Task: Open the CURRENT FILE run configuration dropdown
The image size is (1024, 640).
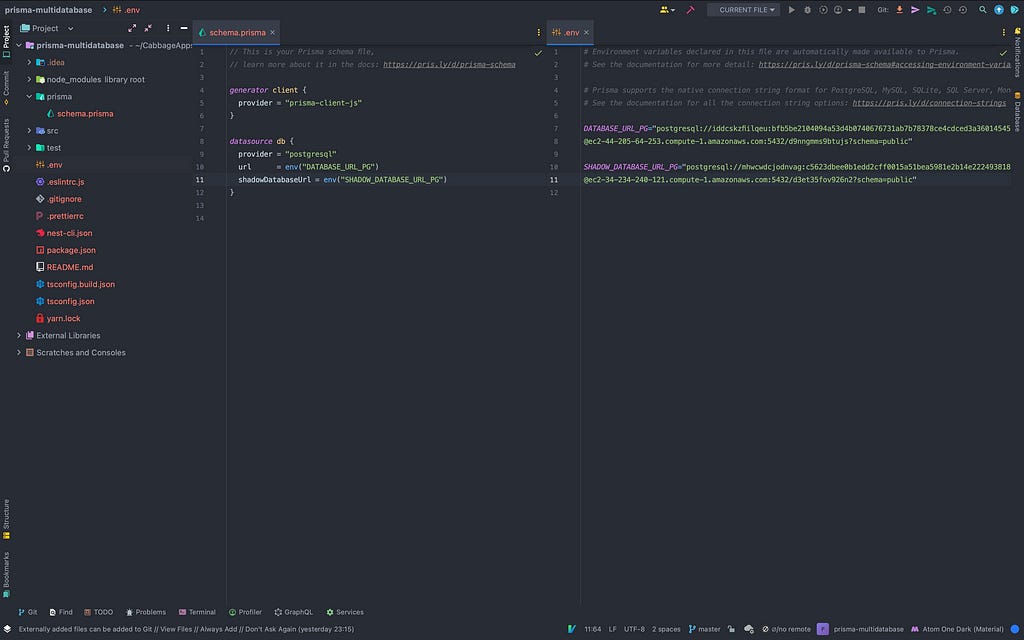Action: click(x=743, y=10)
